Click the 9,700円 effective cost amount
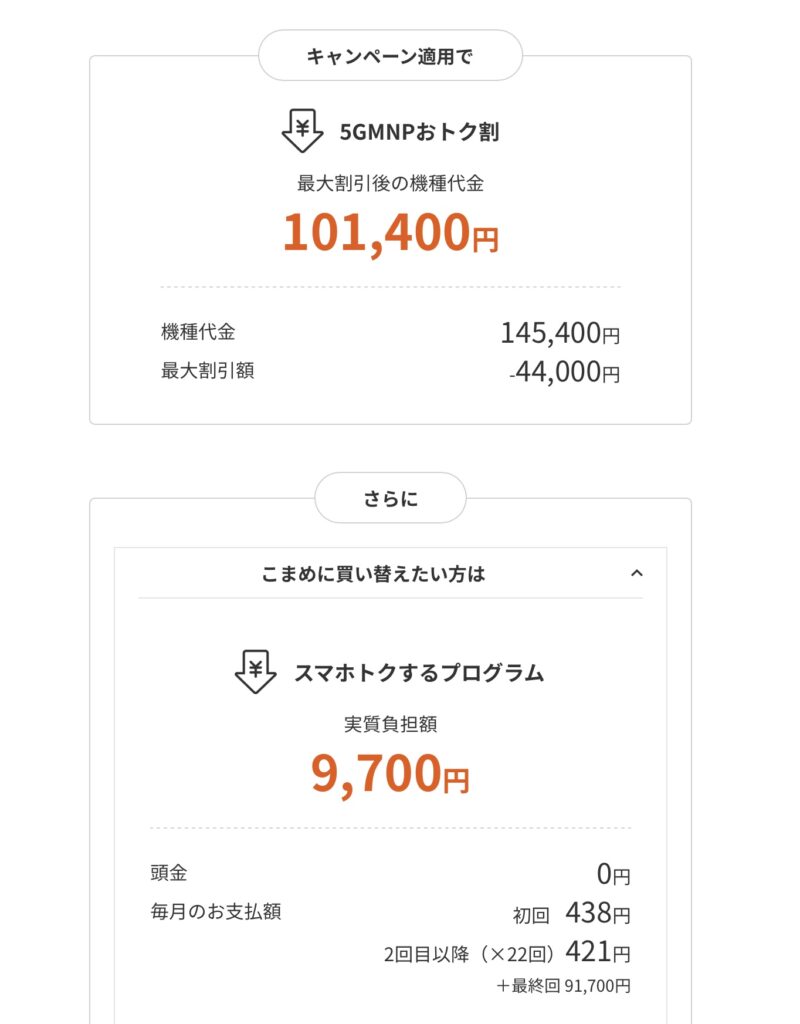Screen dimensions: 800x1024 click(x=390, y=773)
